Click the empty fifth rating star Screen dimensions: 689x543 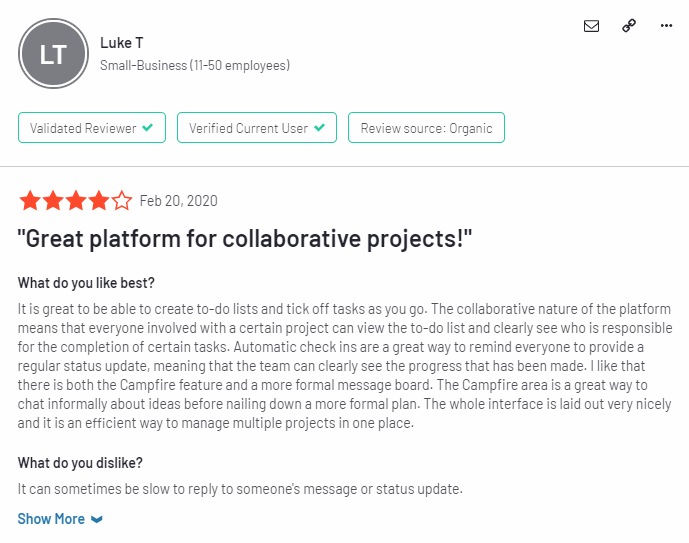[122, 201]
